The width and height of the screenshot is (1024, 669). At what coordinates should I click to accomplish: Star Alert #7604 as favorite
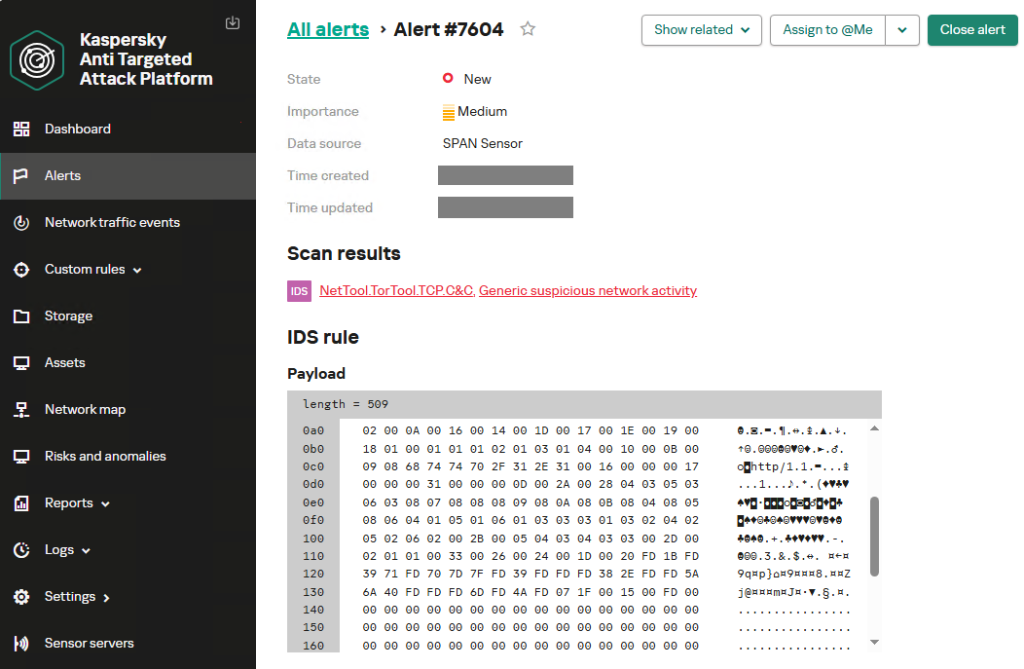tap(528, 29)
